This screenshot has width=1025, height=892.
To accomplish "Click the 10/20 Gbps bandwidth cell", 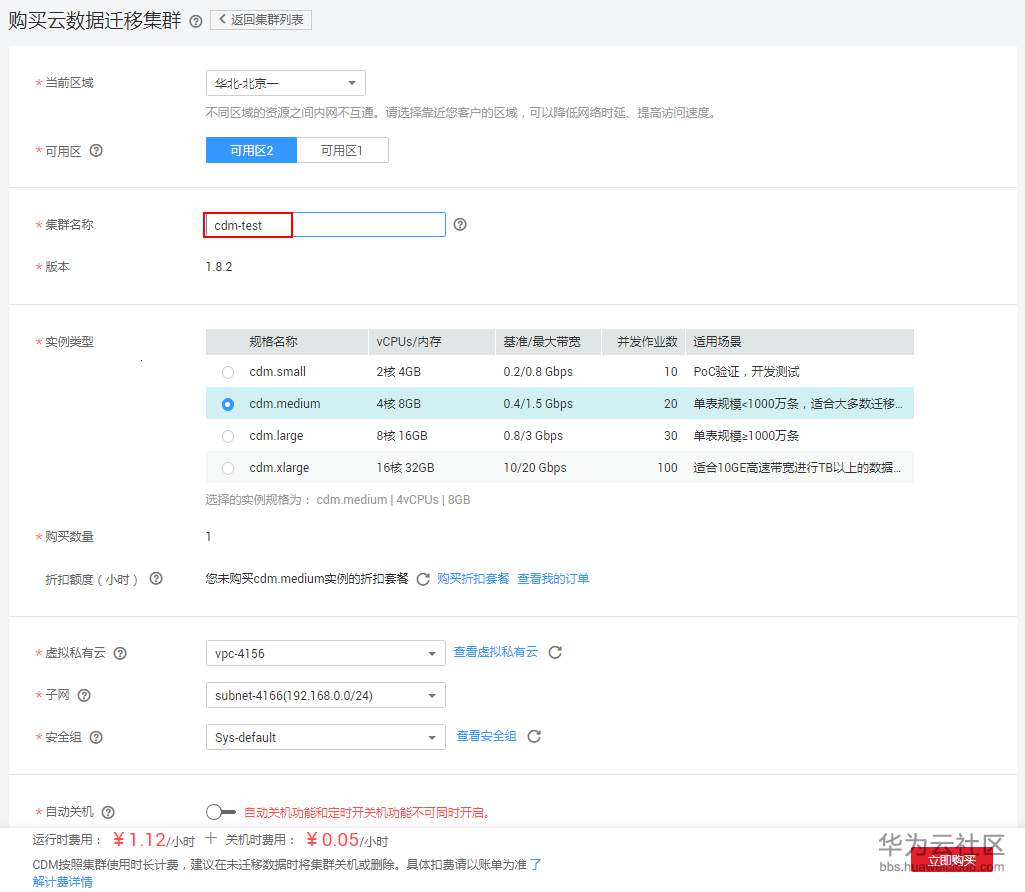I will tap(535, 468).
